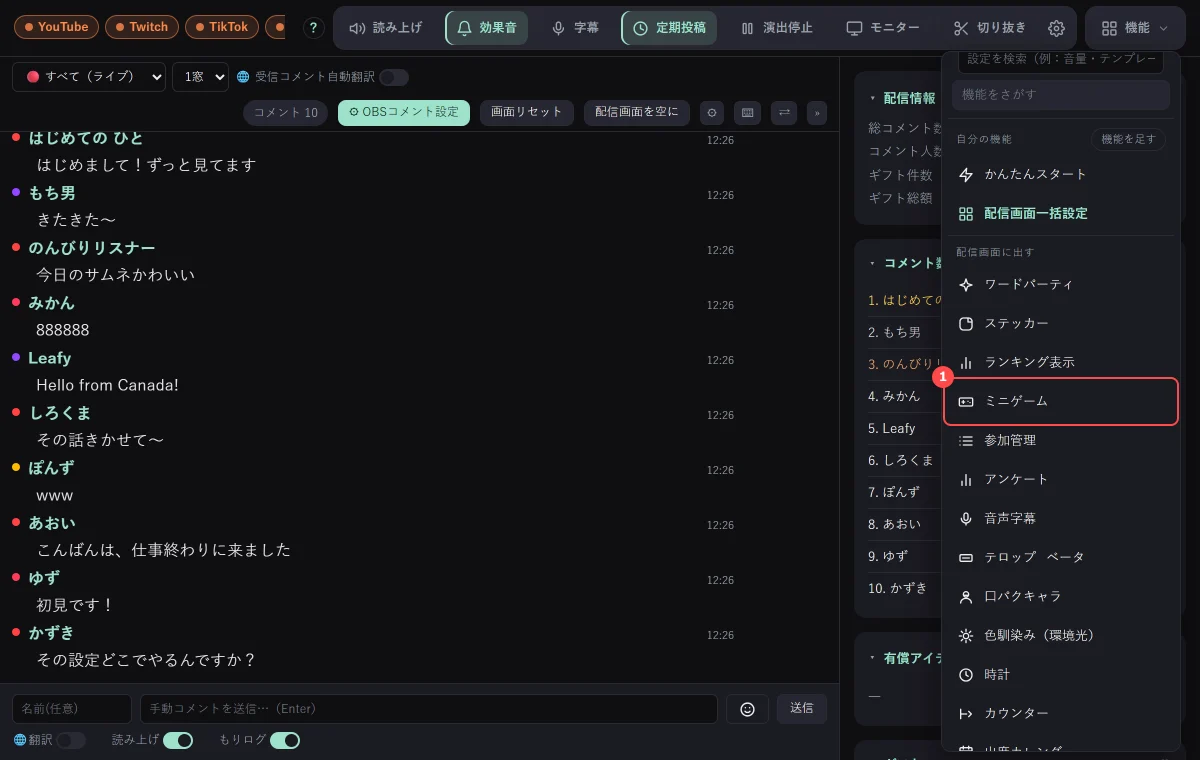Open the settings gear in top toolbar
Image resolution: width=1200 pixels, height=760 pixels.
pos(1056,28)
